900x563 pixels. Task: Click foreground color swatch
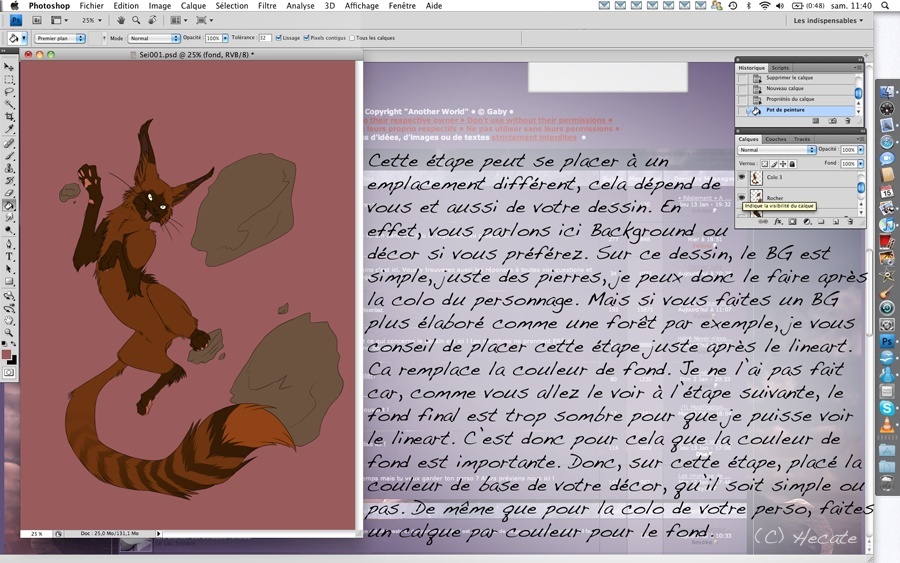[6, 355]
